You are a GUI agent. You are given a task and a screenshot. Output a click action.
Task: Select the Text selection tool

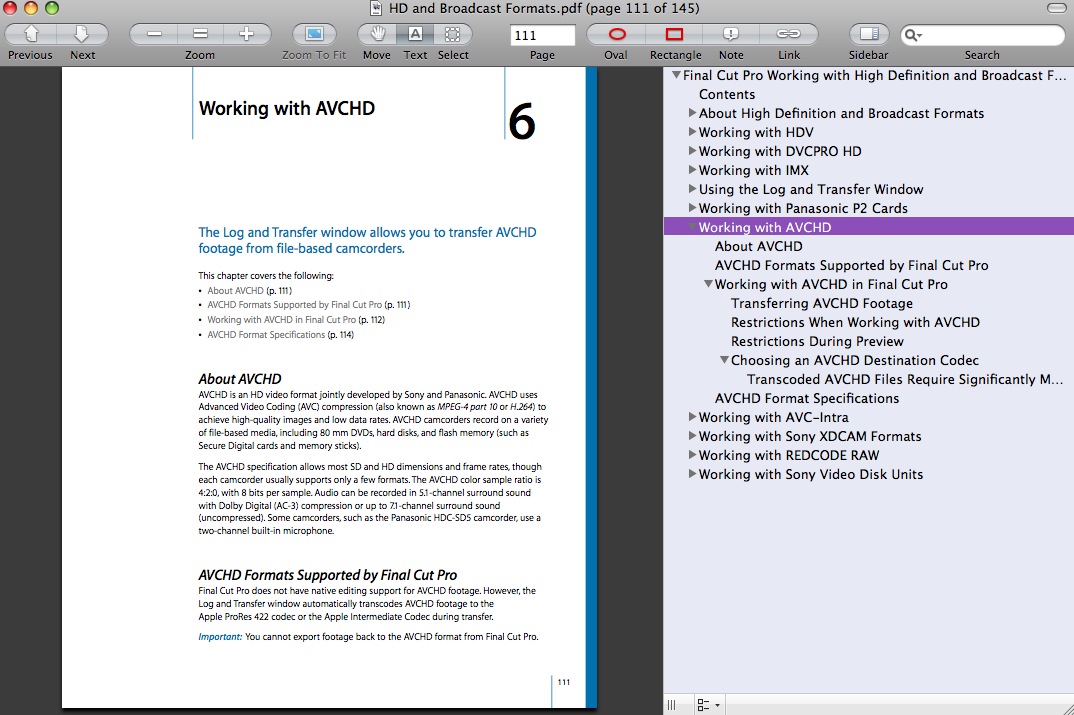(415, 34)
